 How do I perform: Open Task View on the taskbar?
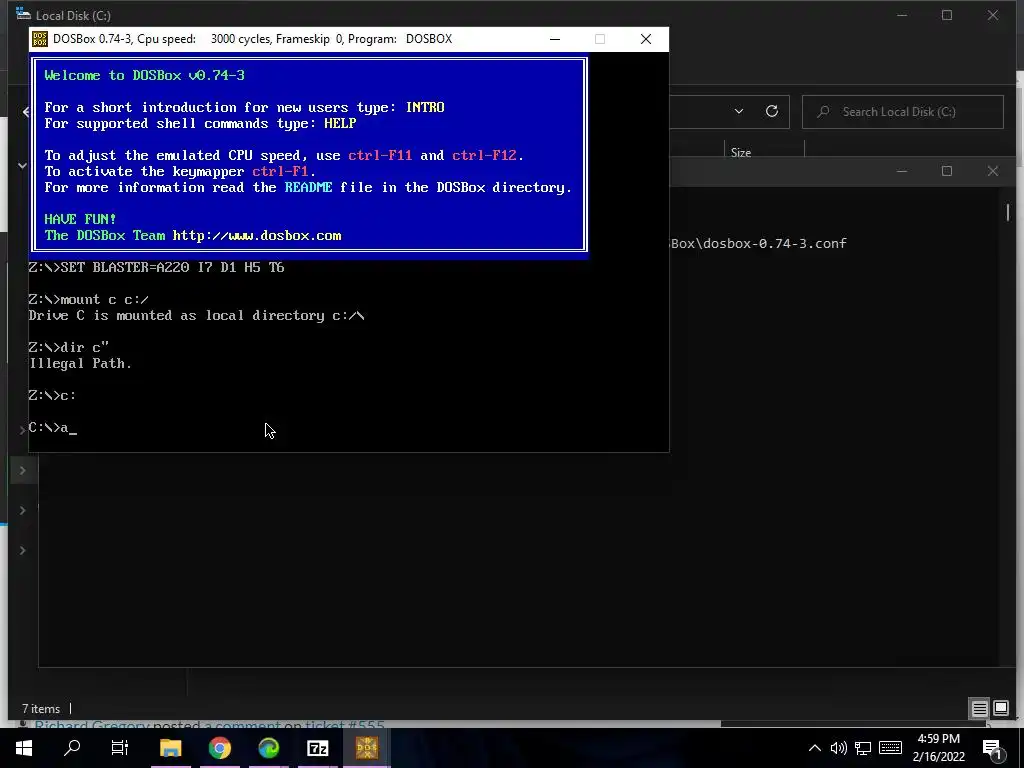click(x=120, y=748)
